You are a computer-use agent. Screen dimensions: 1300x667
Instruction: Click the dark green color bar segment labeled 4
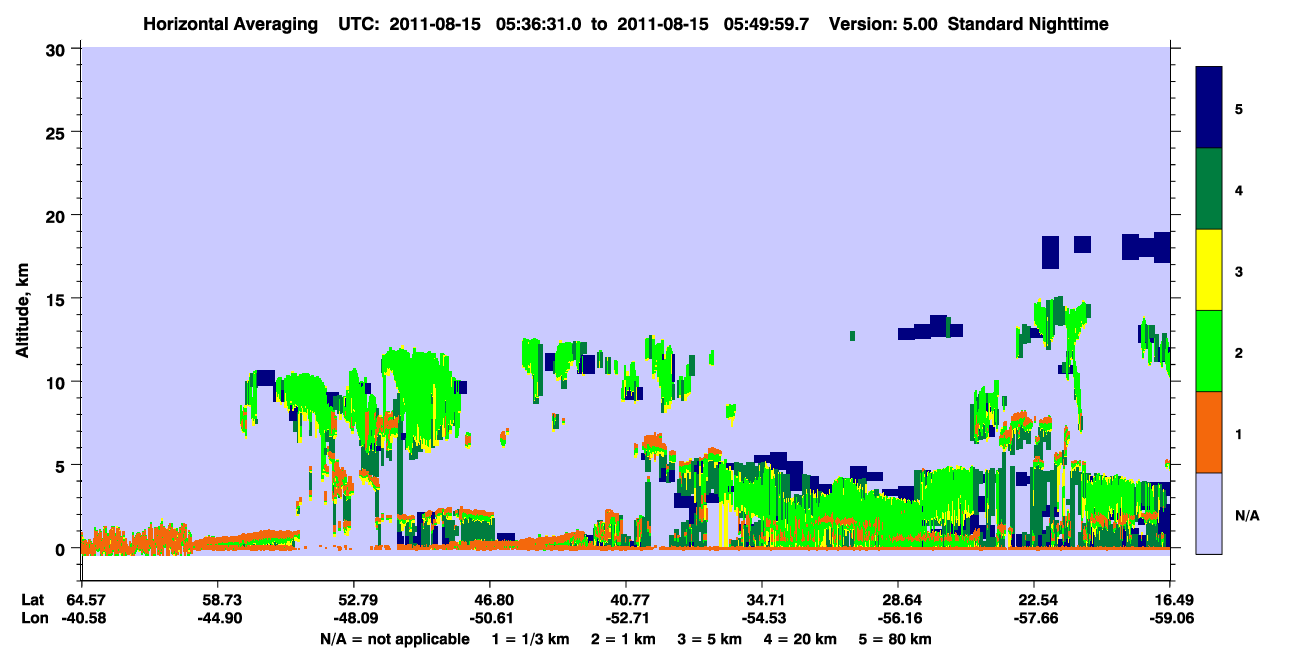point(1209,189)
